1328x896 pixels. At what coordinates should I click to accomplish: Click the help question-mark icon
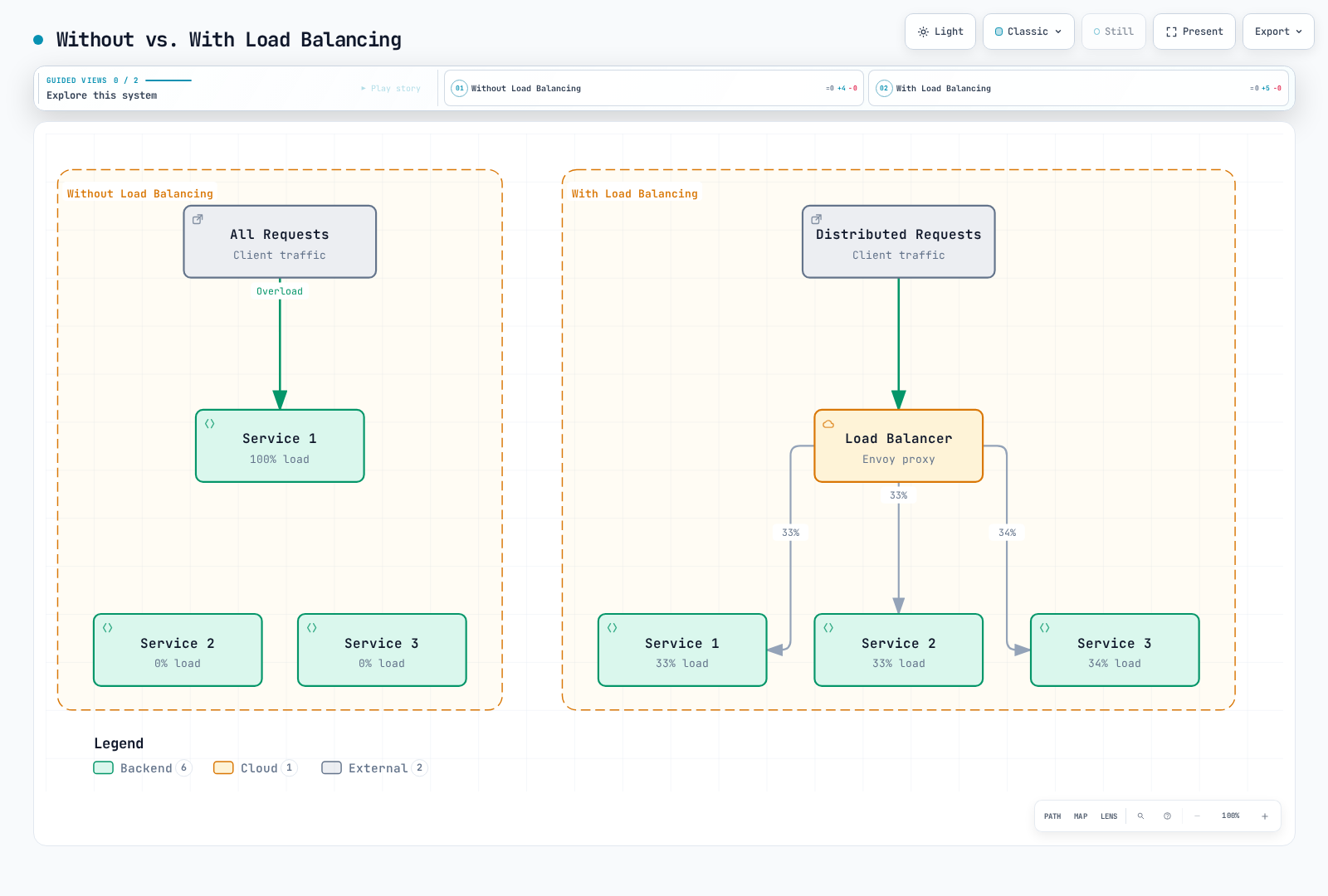(1167, 816)
